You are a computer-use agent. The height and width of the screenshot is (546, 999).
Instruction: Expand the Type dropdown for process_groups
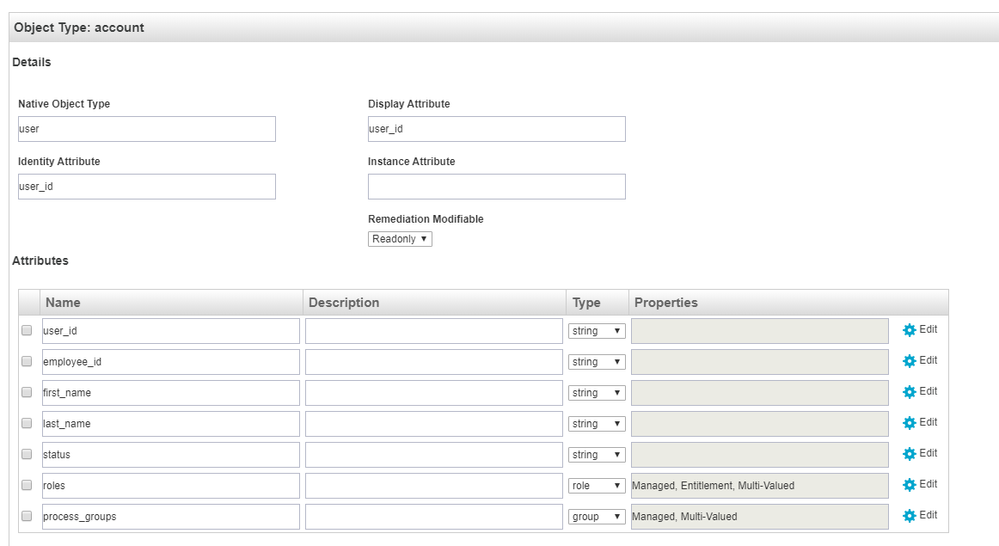(597, 517)
